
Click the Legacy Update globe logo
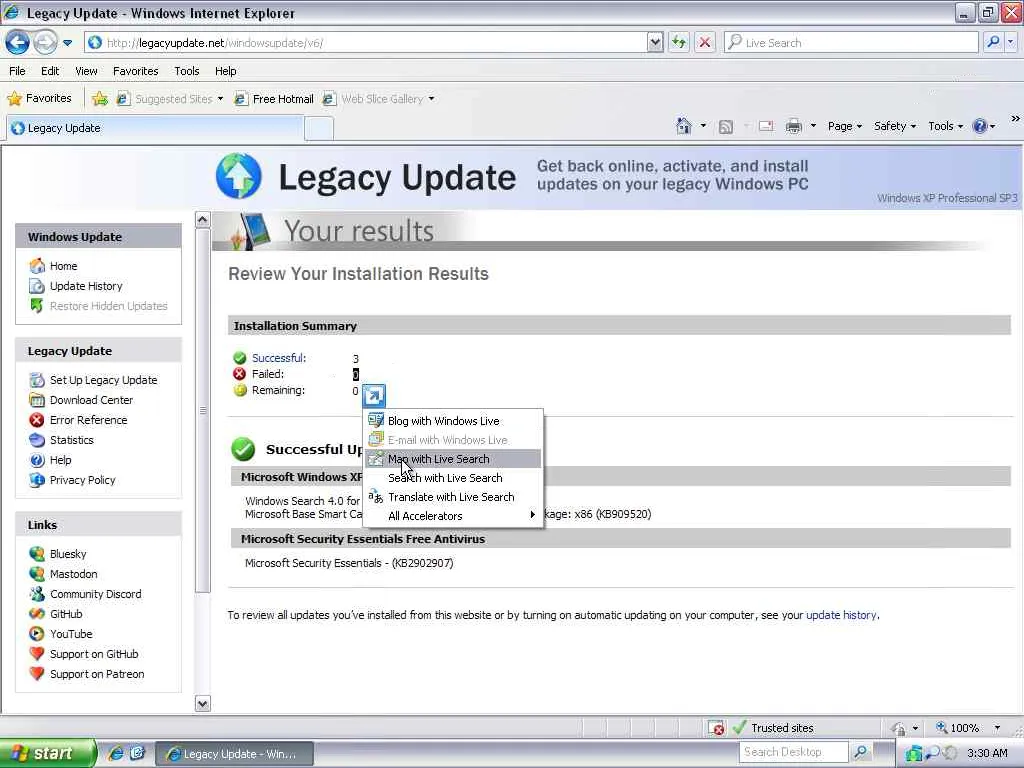[x=239, y=176]
